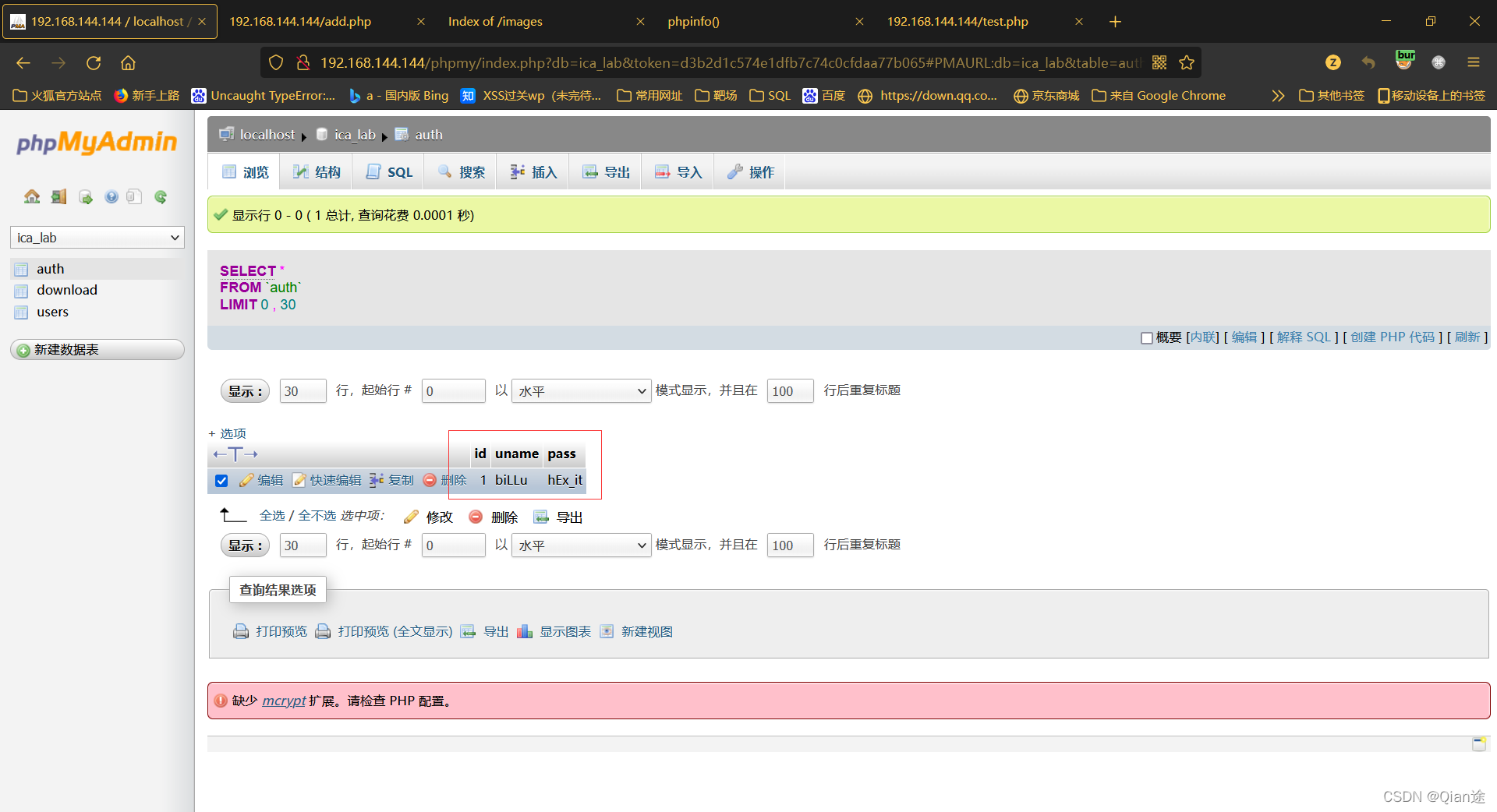Click the hEx_it password cell

(x=564, y=481)
